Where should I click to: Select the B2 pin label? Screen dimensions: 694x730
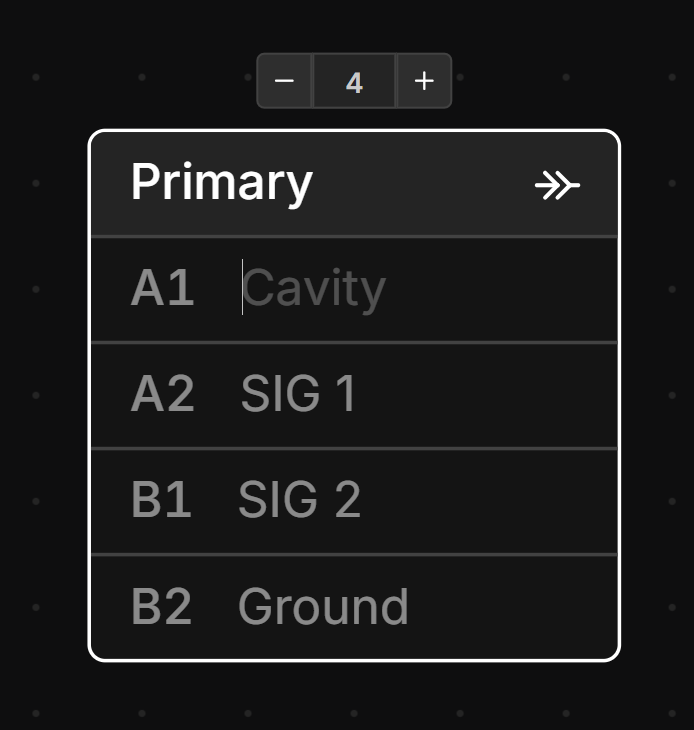(161, 606)
